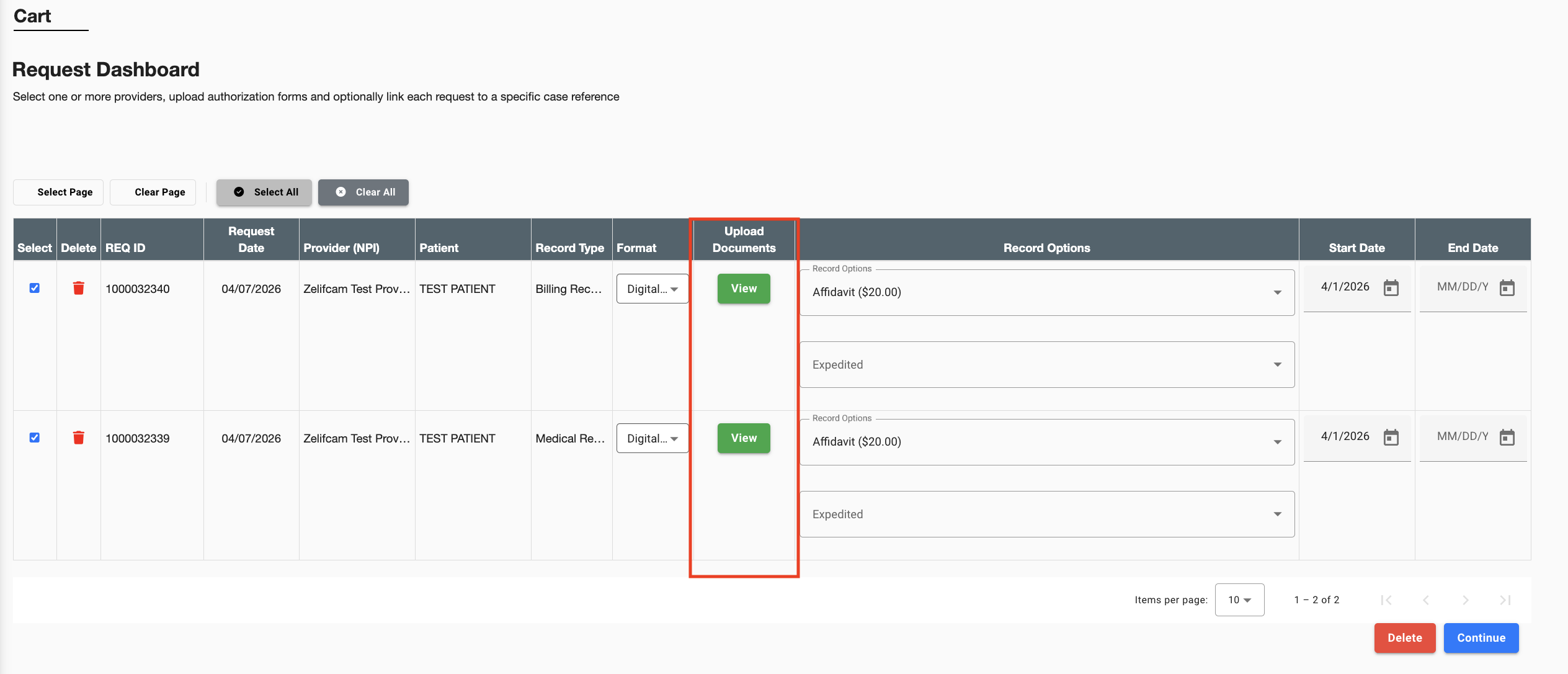Open End Date calendar for second request

[x=1507, y=438]
